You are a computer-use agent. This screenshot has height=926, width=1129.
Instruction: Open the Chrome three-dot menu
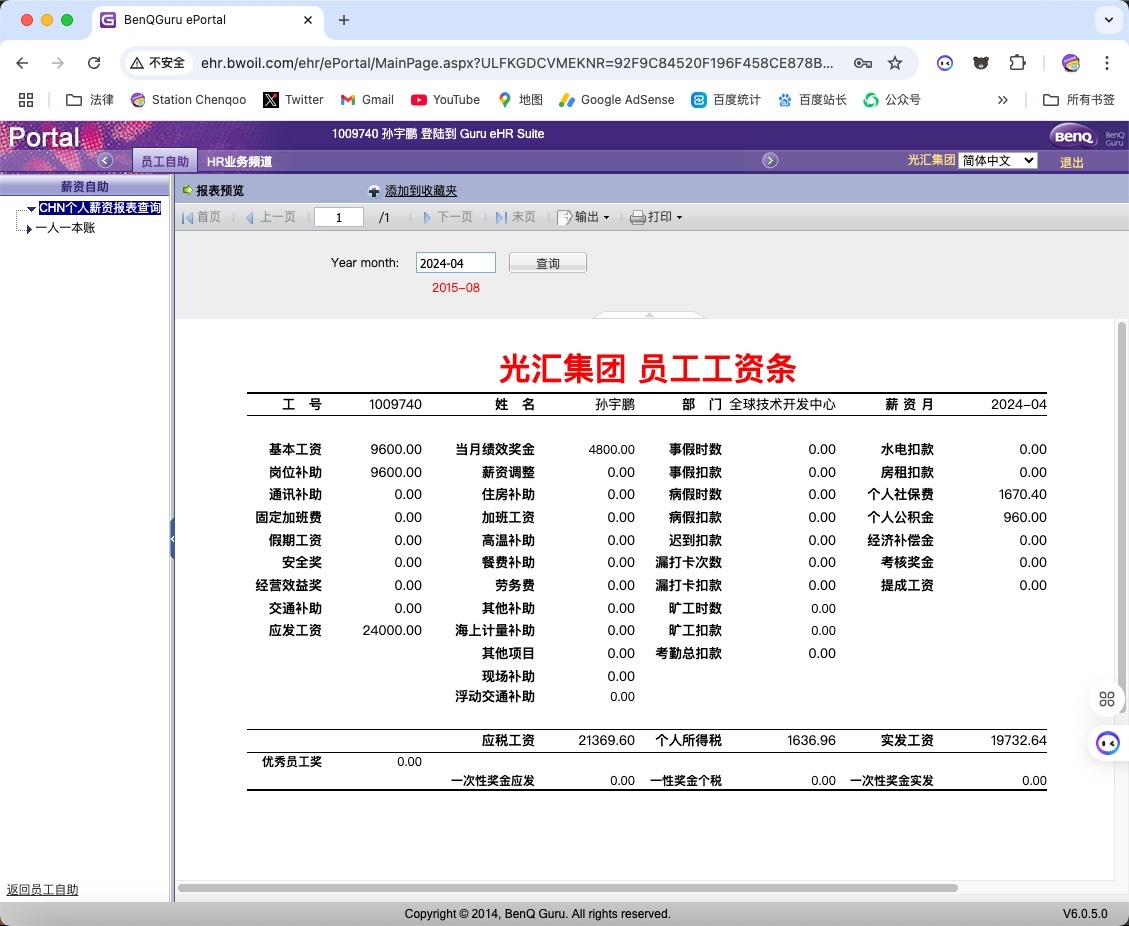[1107, 63]
